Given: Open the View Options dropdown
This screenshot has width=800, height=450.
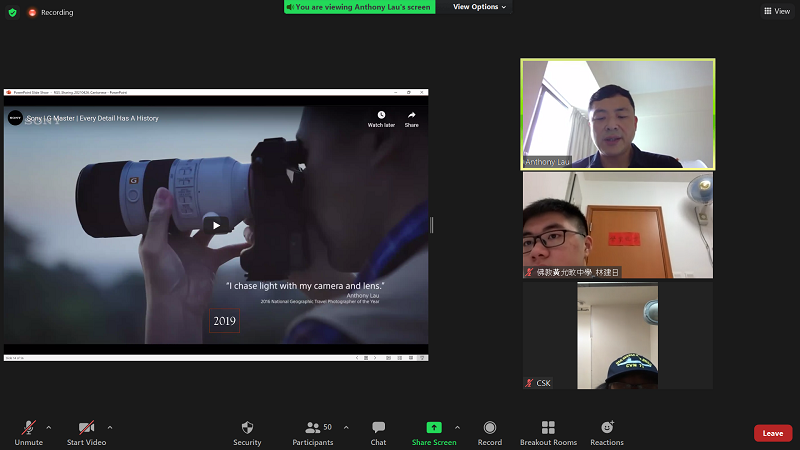Looking at the screenshot, I should pos(480,7).
